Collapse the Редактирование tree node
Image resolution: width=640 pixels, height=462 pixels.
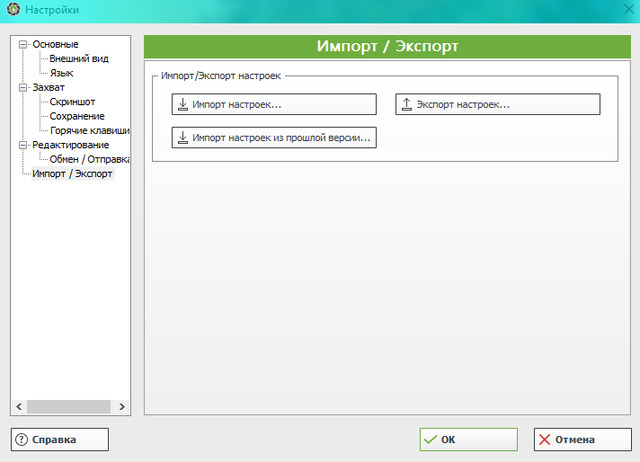click(23, 145)
